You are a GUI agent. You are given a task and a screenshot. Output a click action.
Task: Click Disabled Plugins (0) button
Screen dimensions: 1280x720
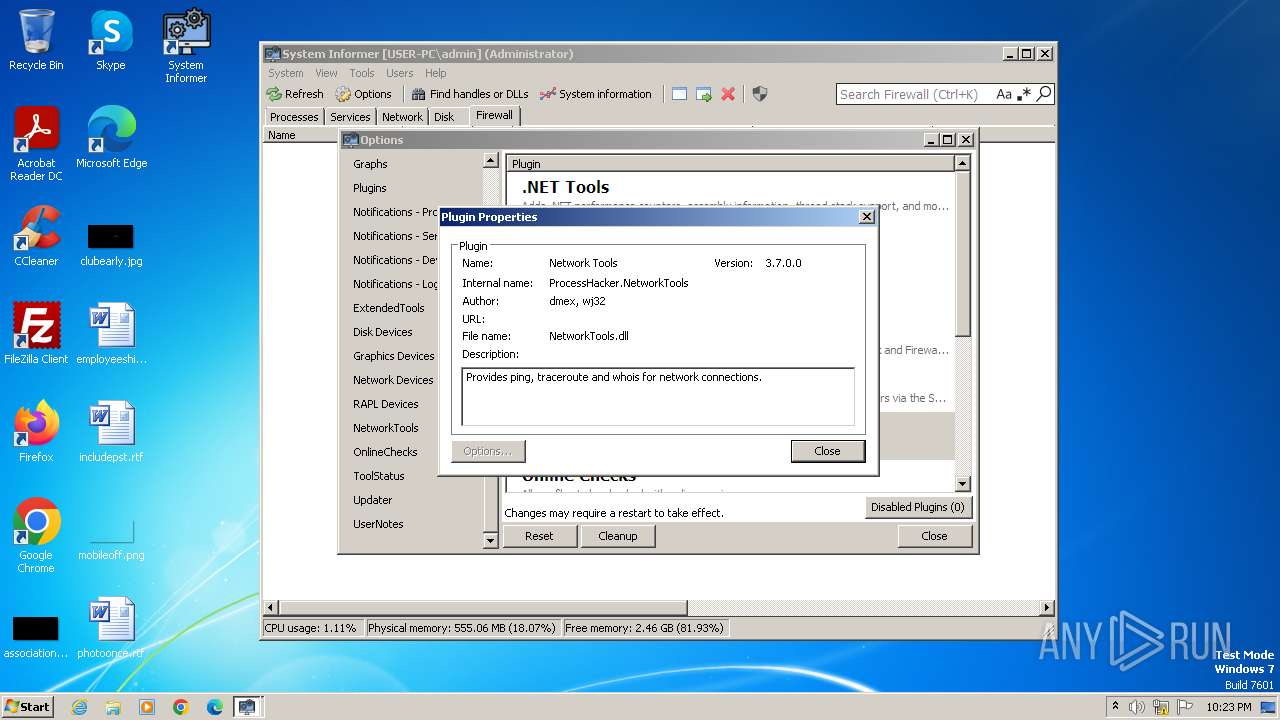coord(918,507)
